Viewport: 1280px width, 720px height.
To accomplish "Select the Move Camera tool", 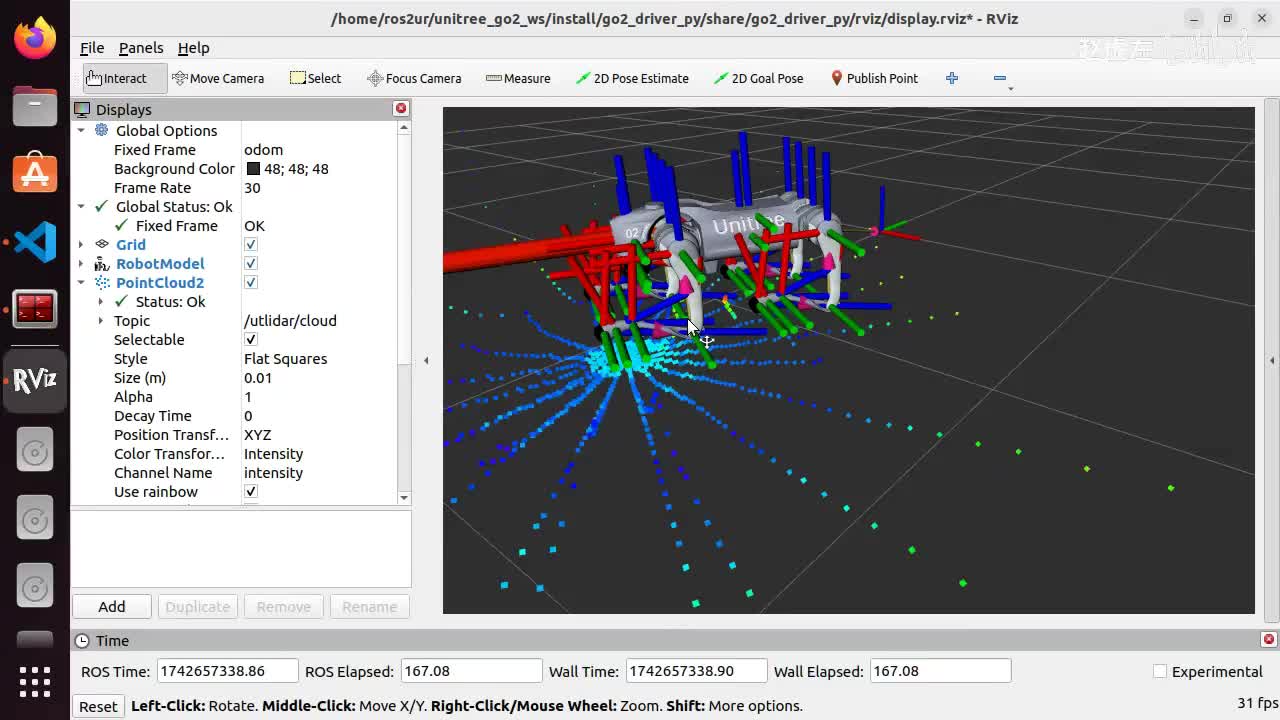I will pos(218,78).
